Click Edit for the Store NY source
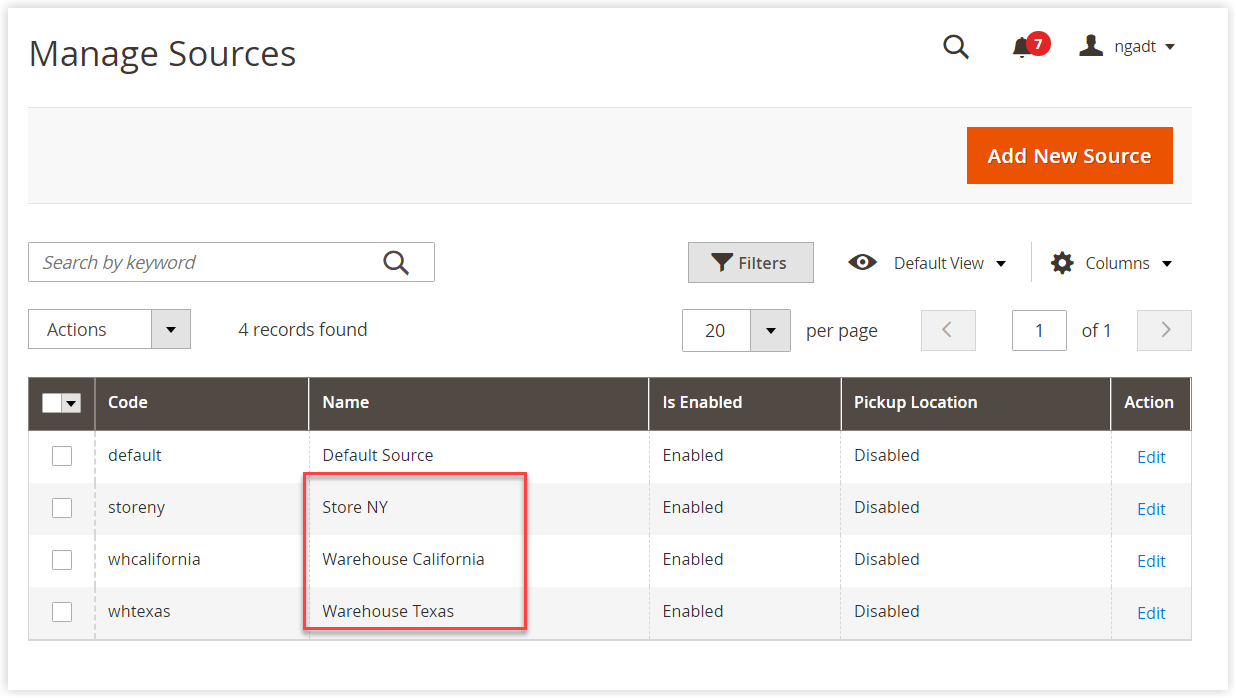Image resolution: width=1236 pixels, height=698 pixels. tap(1151, 509)
